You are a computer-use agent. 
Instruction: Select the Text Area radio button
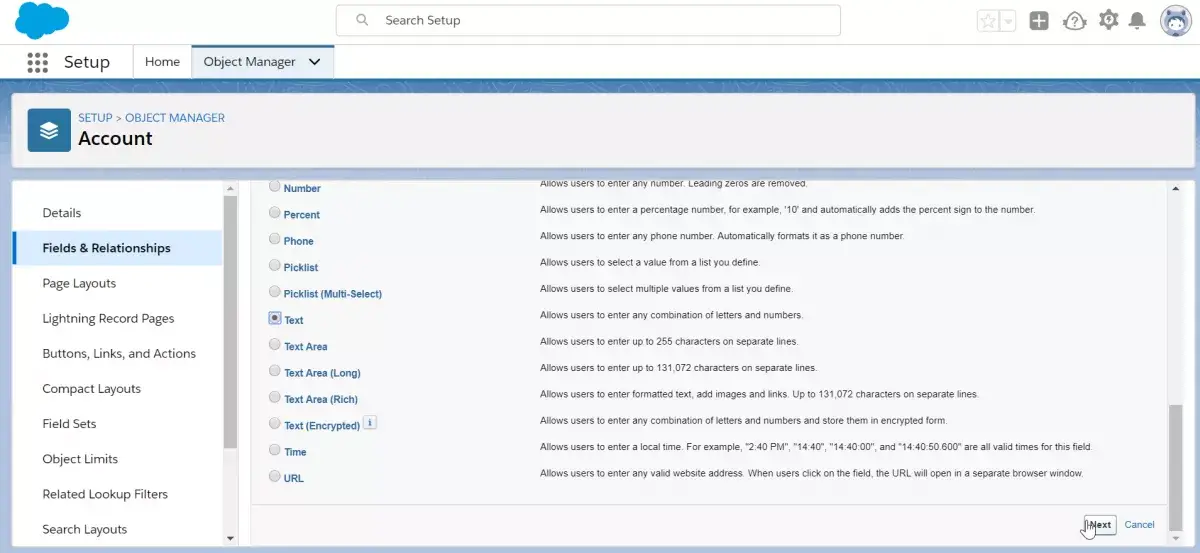275,344
